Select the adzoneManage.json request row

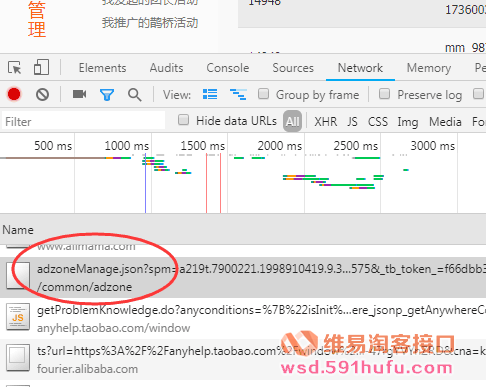pos(243,277)
